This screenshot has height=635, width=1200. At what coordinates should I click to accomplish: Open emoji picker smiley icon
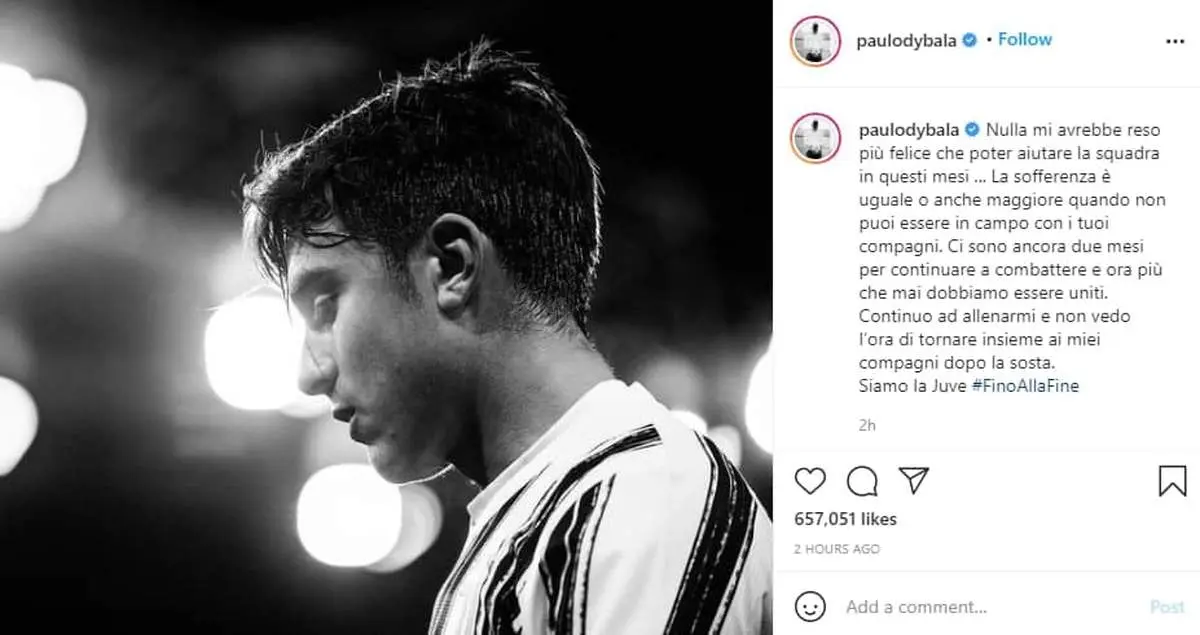810,606
